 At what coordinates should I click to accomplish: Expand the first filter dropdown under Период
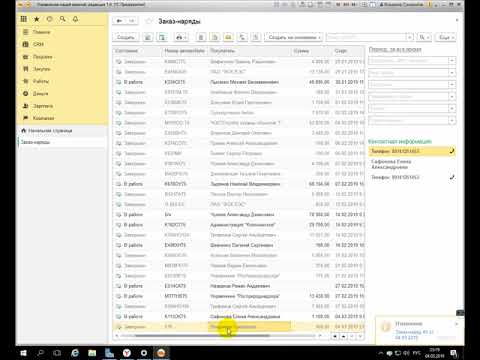click(x=452, y=61)
